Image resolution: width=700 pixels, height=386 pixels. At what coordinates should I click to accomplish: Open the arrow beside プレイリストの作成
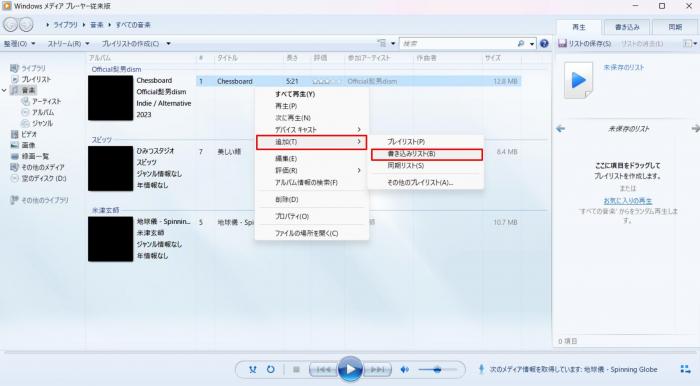[x=168, y=44]
